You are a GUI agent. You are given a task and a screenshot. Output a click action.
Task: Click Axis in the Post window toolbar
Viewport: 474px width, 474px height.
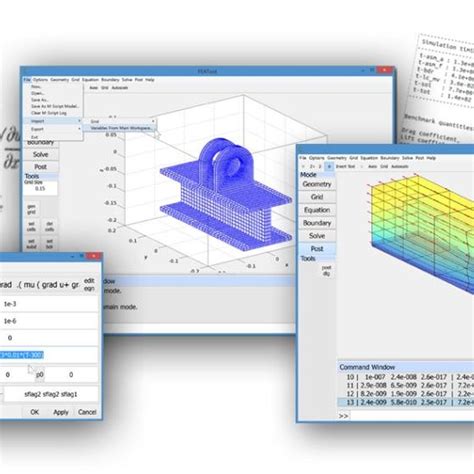373,166
